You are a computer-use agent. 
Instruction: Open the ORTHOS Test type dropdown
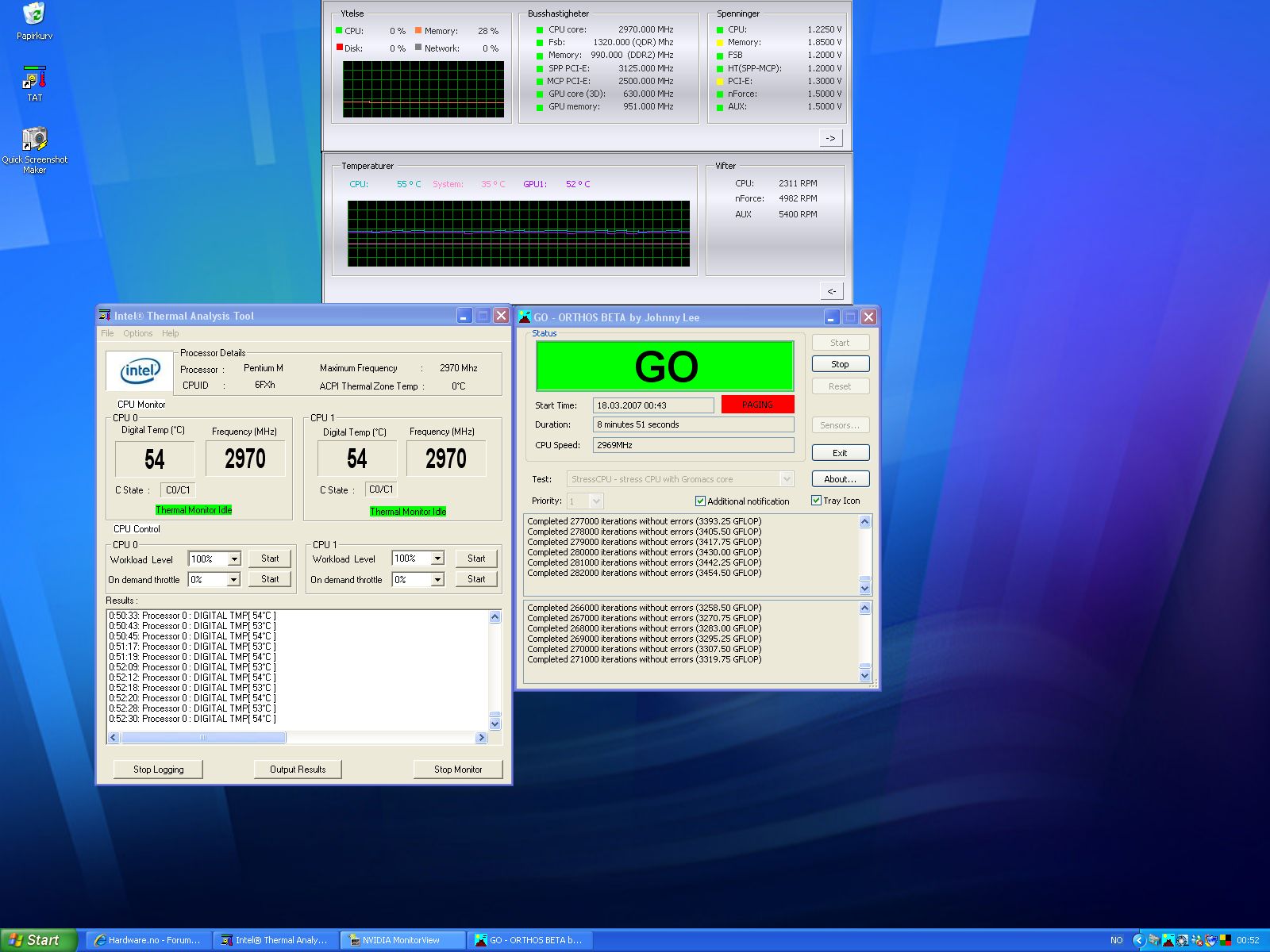pyautogui.click(x=787, y=479)
